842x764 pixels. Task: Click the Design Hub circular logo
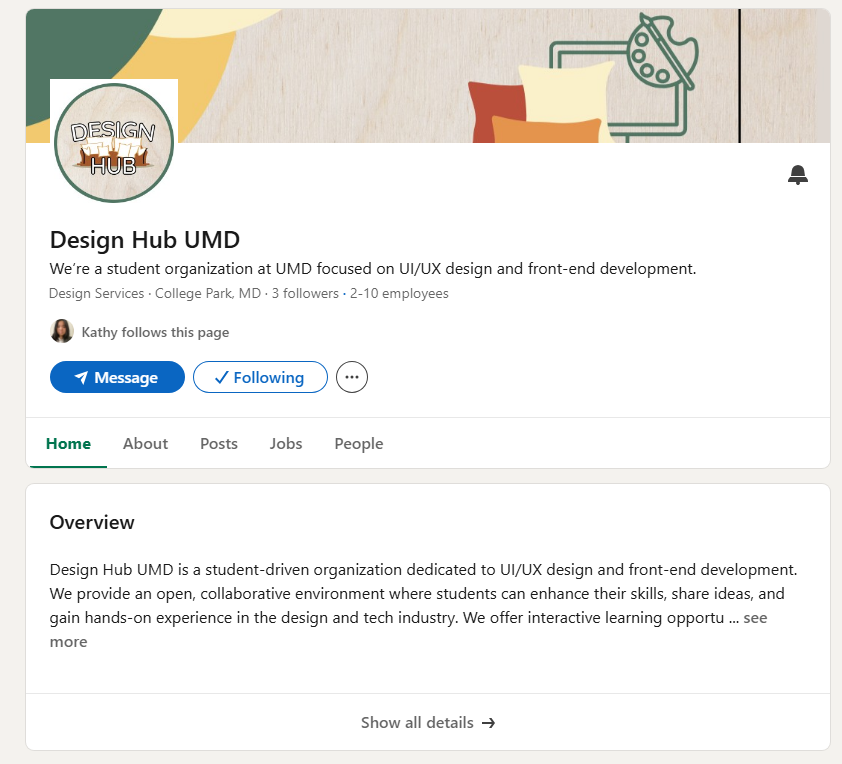click(114, 143)
